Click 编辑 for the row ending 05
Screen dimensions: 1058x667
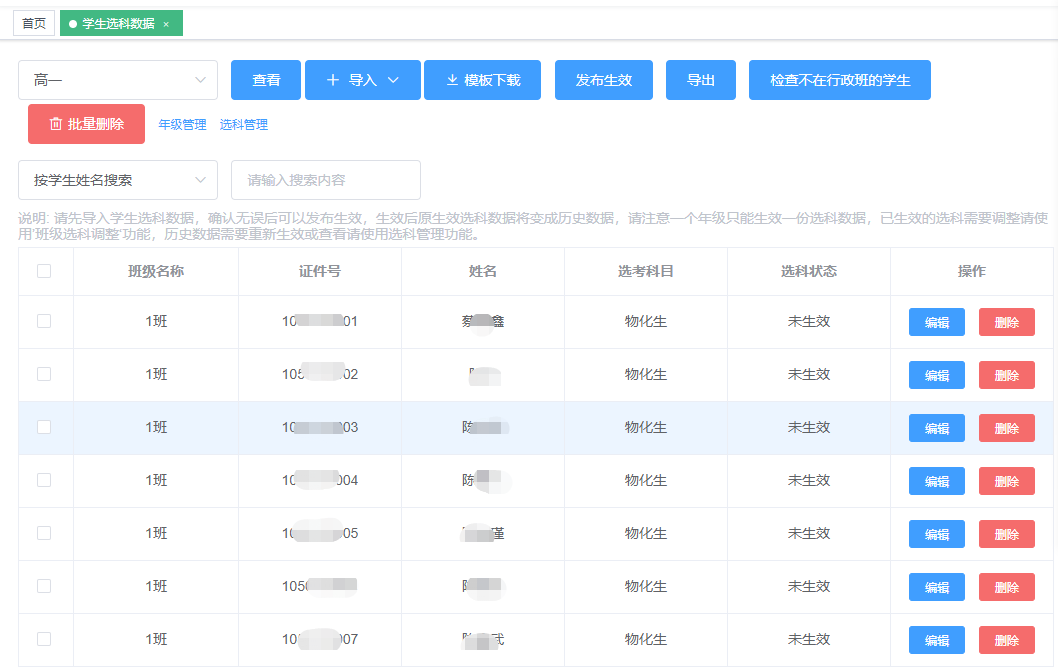coord(937,534)
